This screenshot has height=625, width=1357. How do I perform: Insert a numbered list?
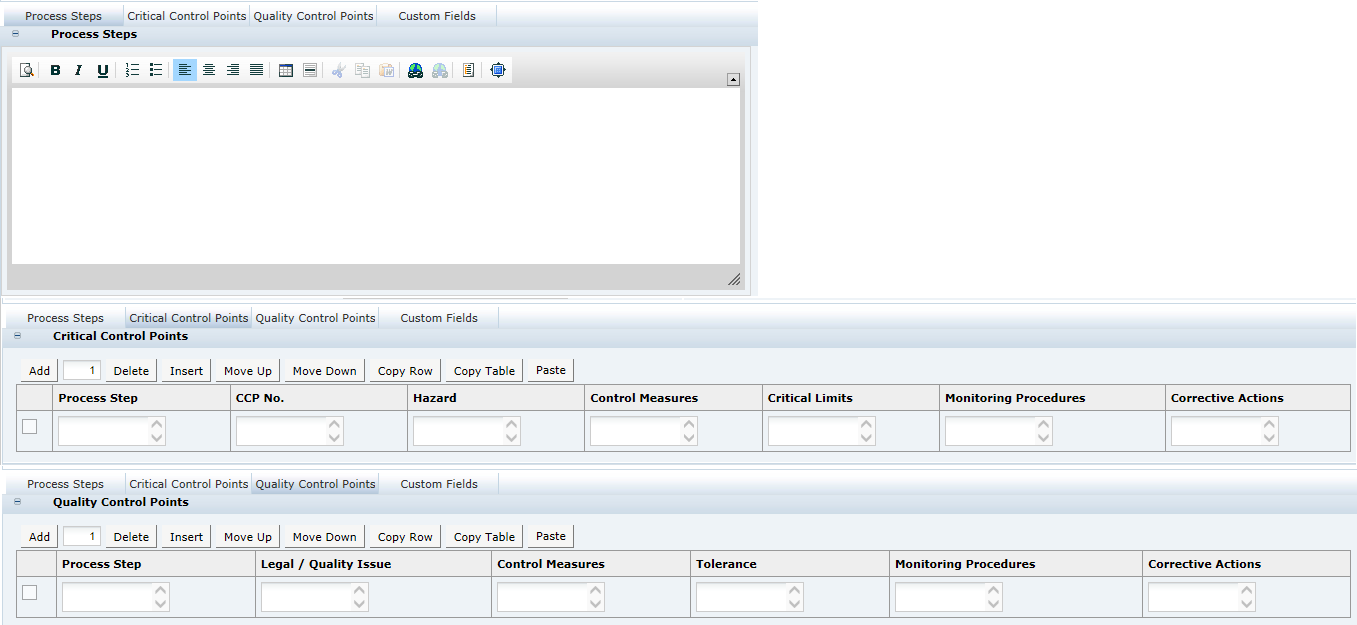[132, 70]
